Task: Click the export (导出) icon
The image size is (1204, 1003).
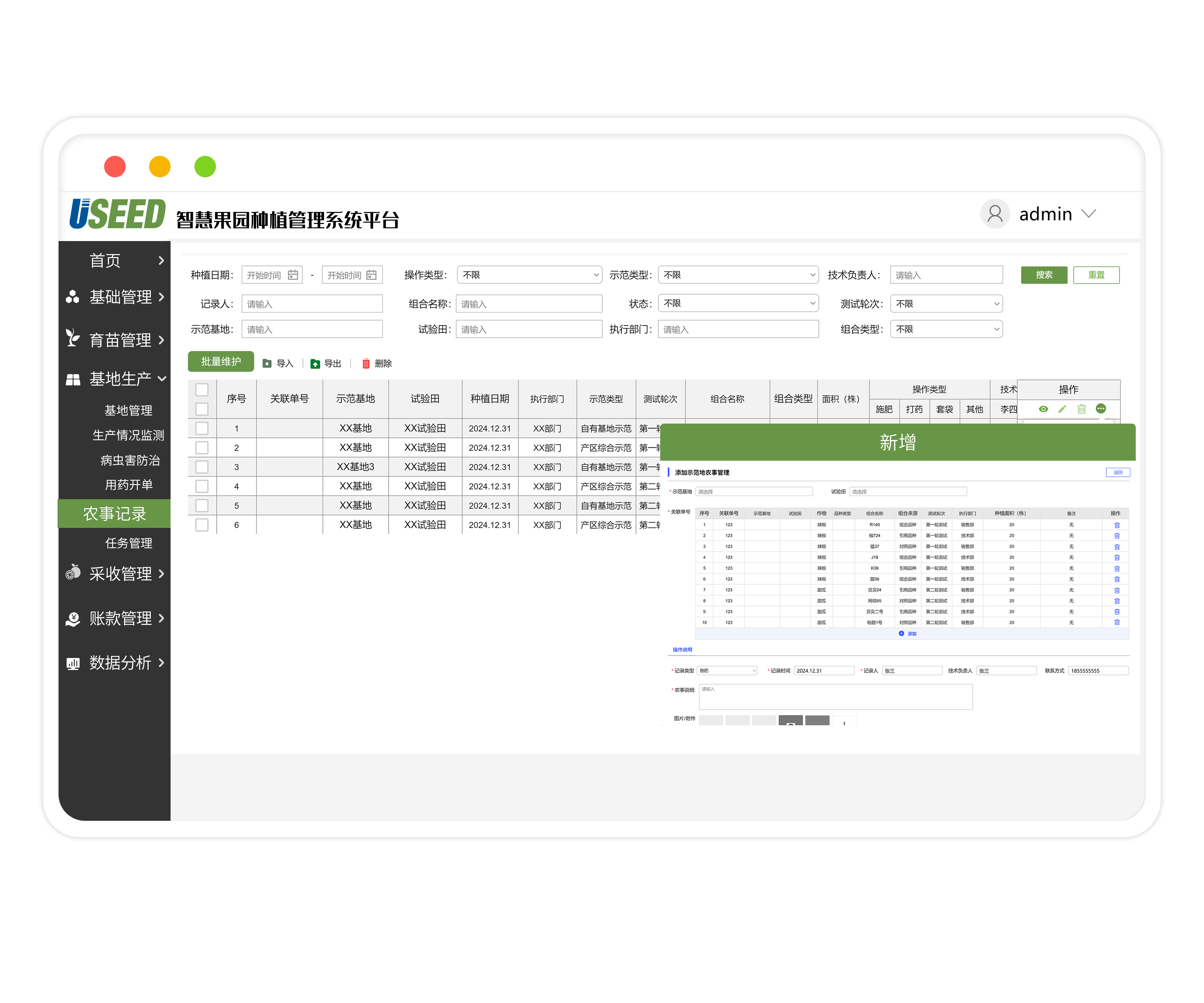Action: [x=315, y=363]
